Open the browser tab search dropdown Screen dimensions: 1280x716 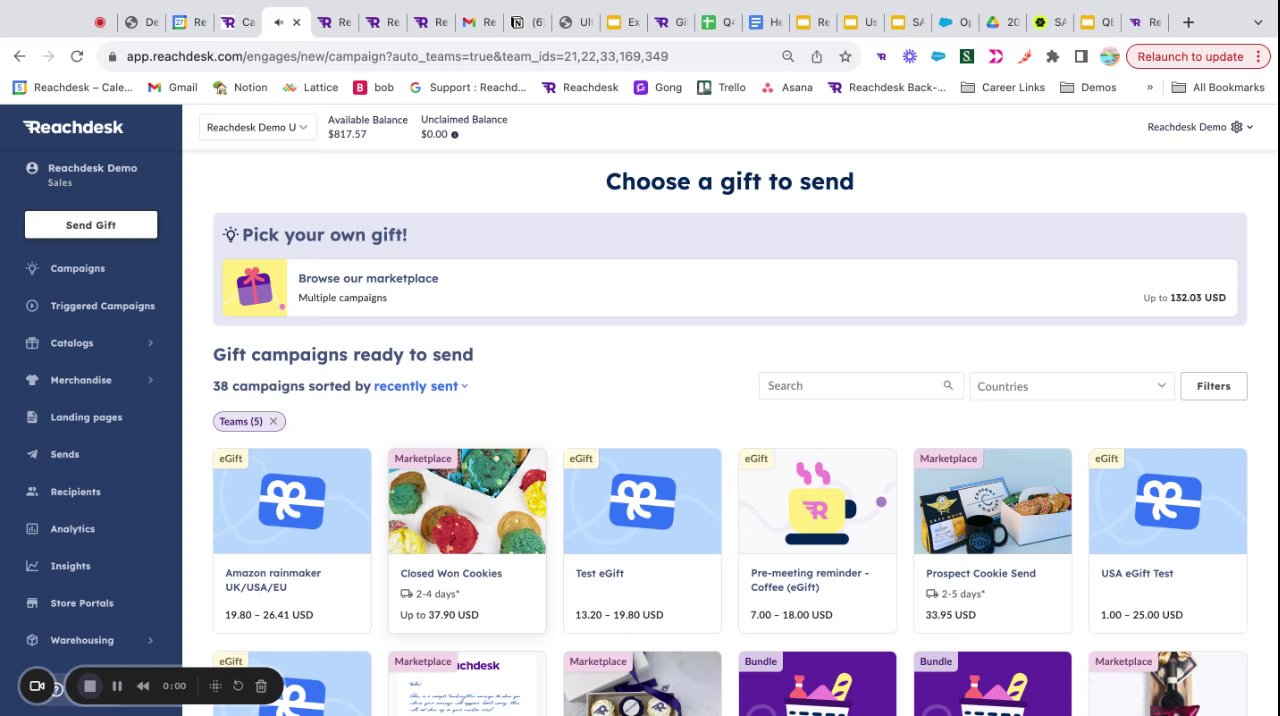(1259, 22)
